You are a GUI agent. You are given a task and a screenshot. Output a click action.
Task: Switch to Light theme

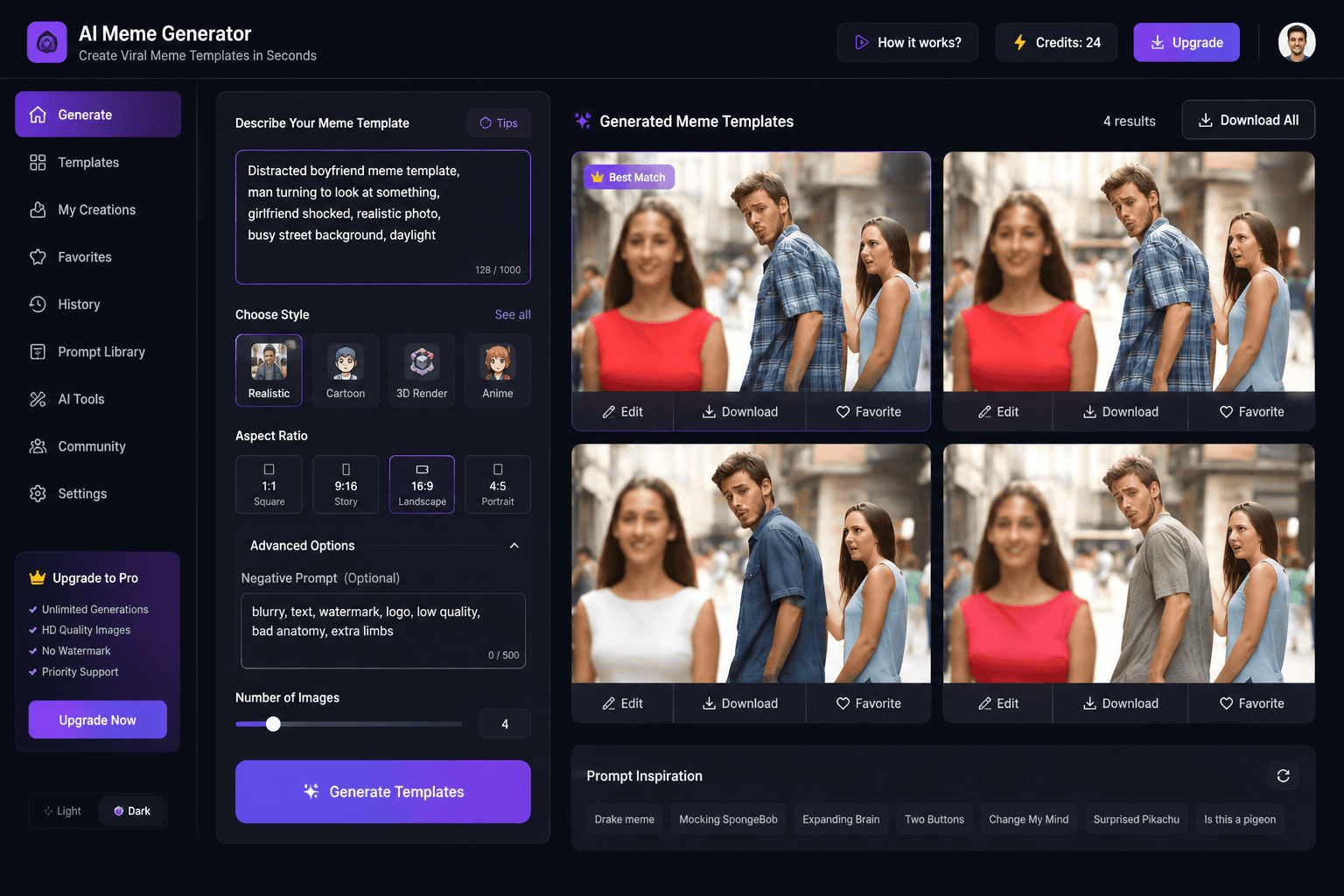pyautogui.click(x=63, y=811)
